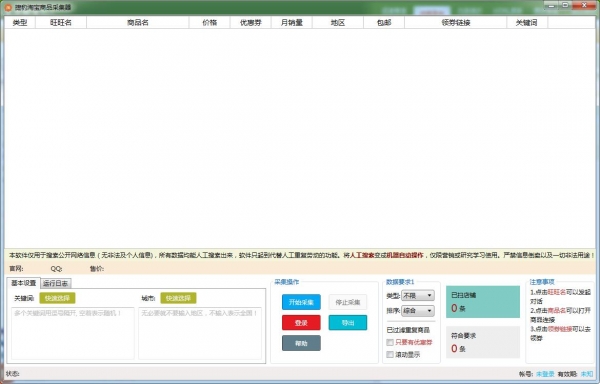The image size is (600, 384).
Task: Sort by the 价格 column header
Action: (210, 23)
